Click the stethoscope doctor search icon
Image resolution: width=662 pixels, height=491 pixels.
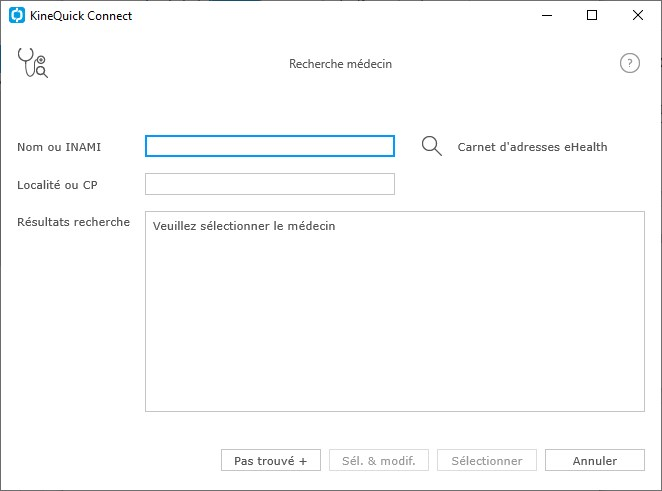coord(33,63)
